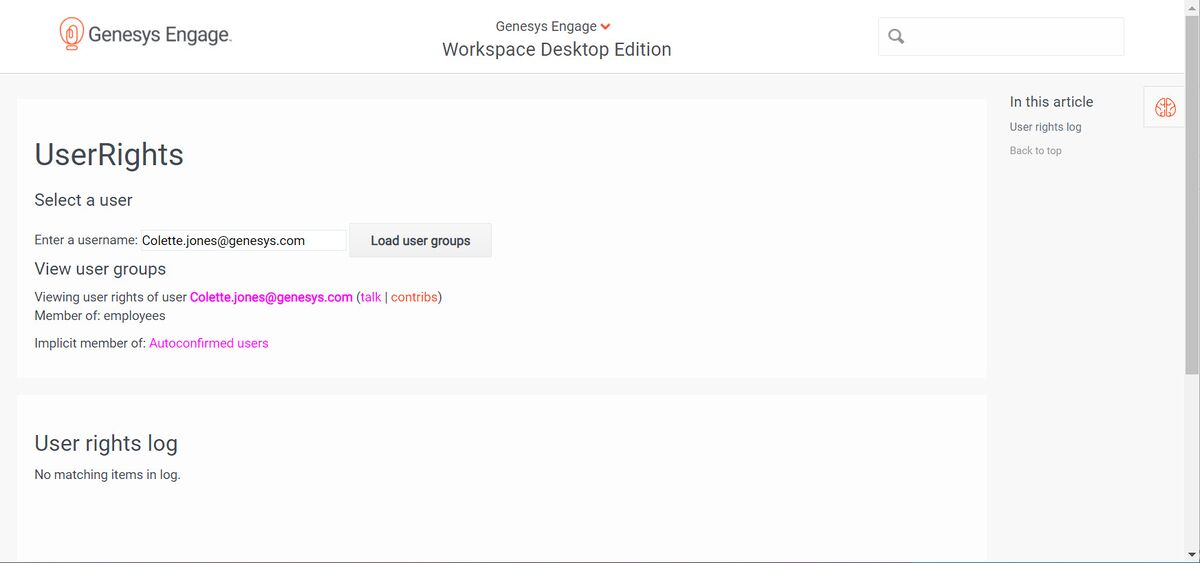Click Back to top link

coord(1035,151)
